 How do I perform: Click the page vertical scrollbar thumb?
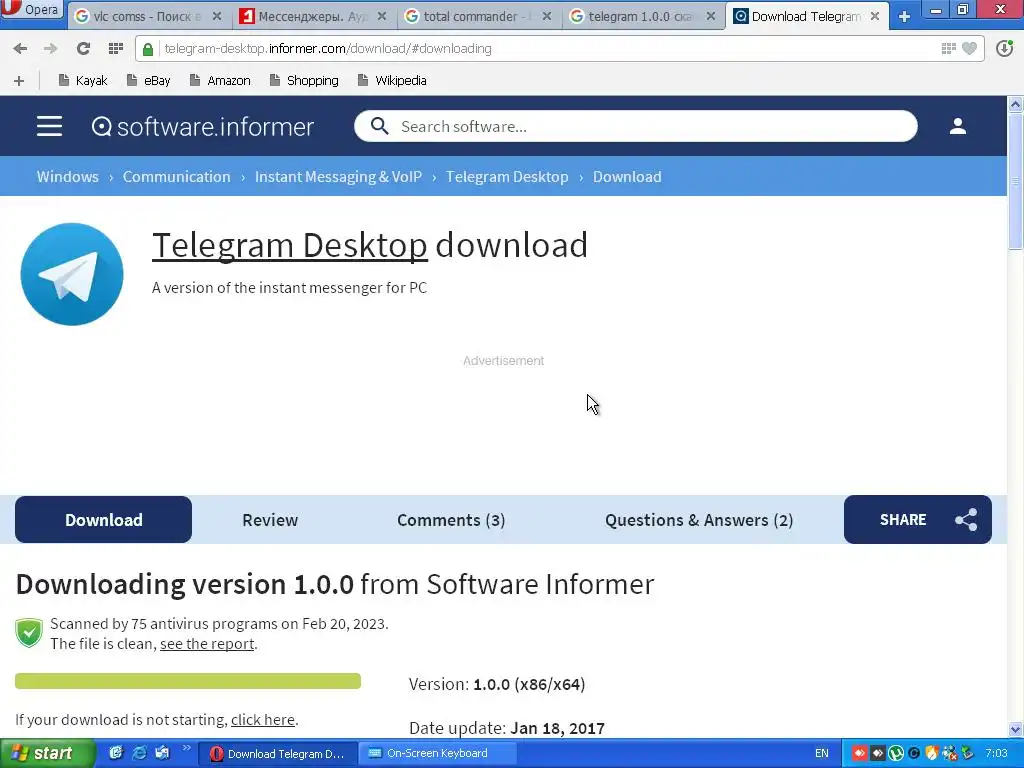pos(1016,180)
